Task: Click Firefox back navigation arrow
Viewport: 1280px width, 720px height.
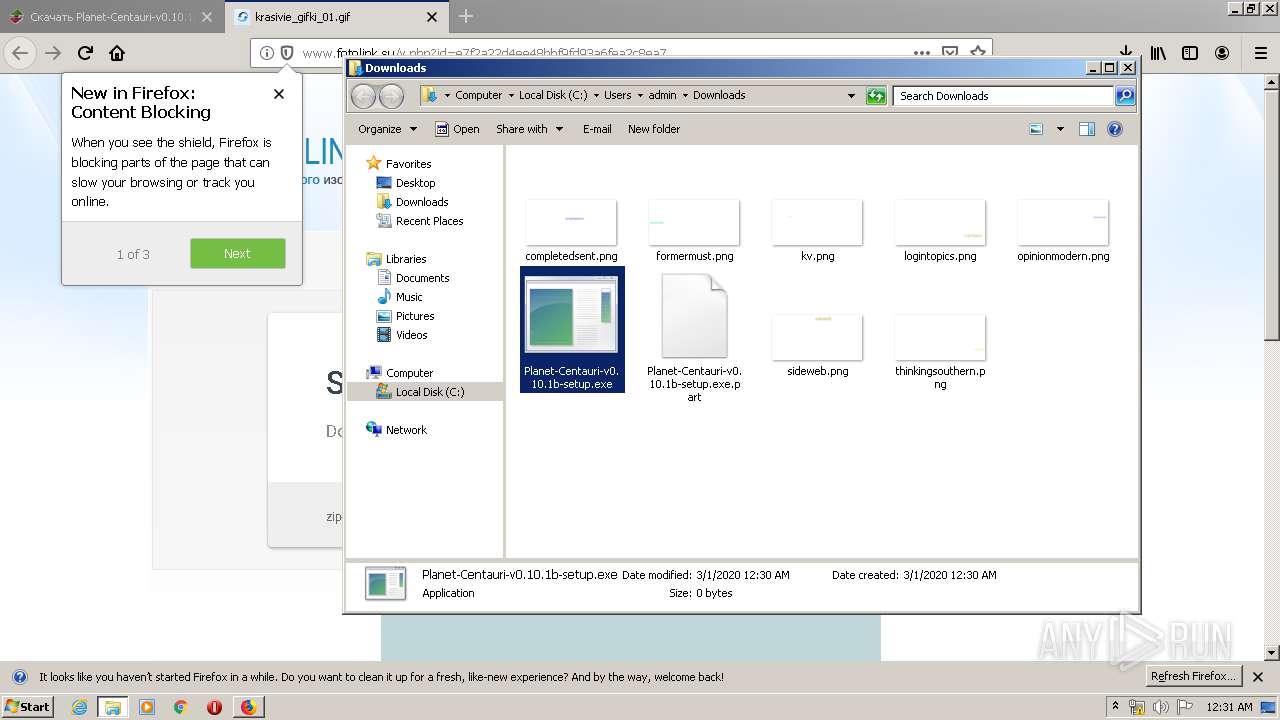Action: point(20,53)
